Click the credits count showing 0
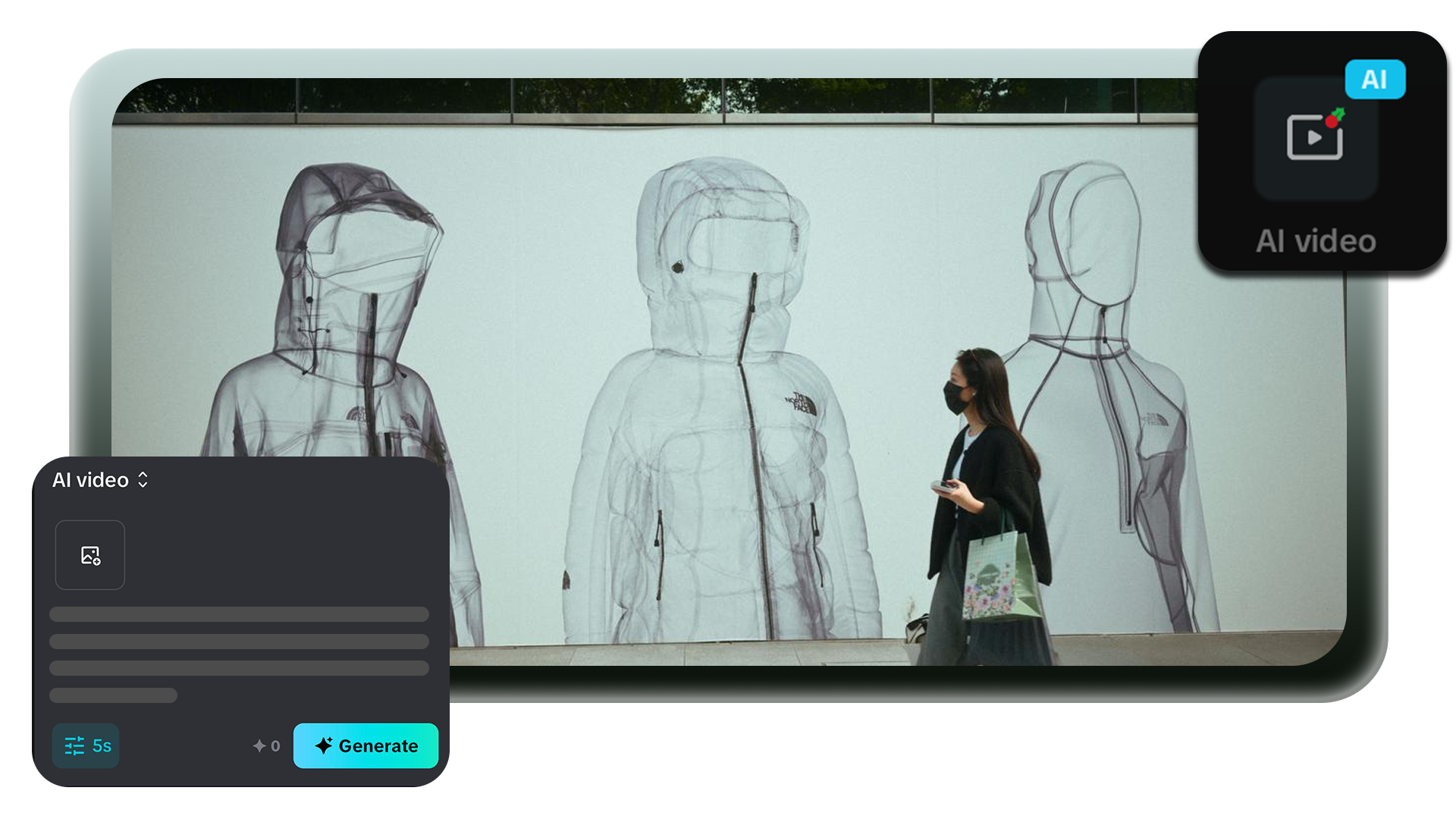This screenshot has height=819, width=1456. pos(275,746)
